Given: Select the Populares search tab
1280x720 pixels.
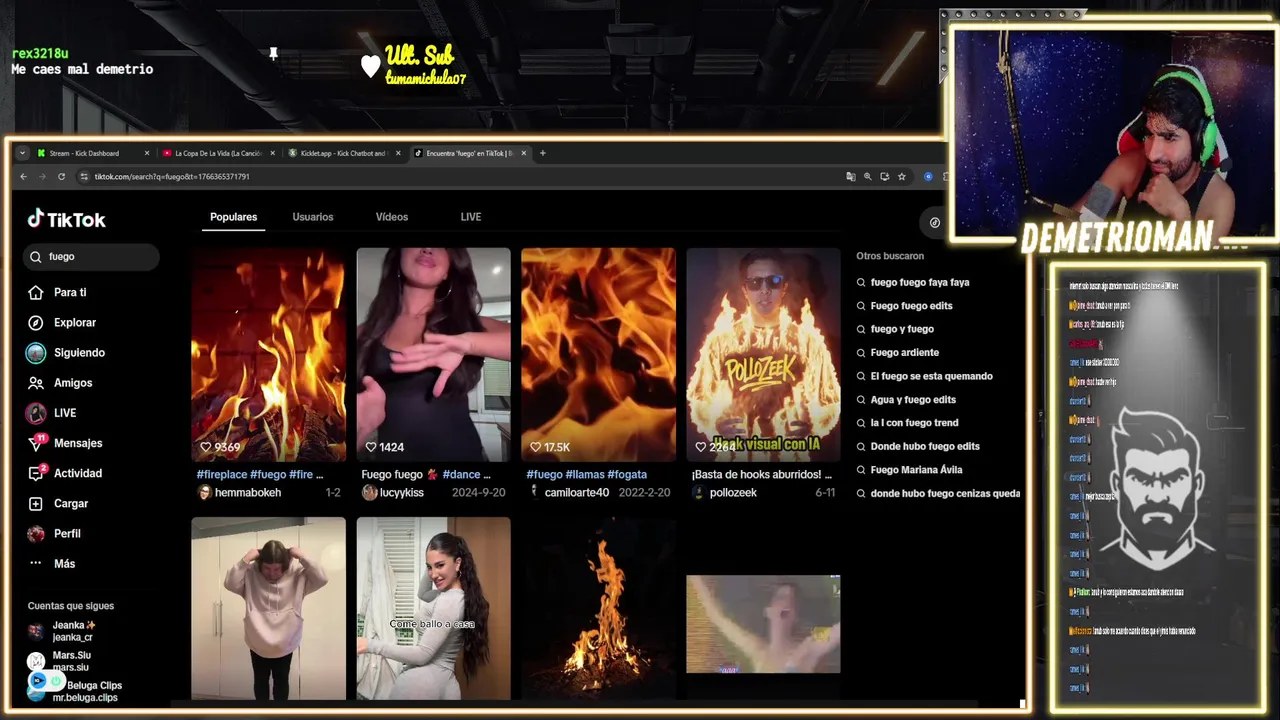Looking at the screenshot, I should [x=233, y=217].
